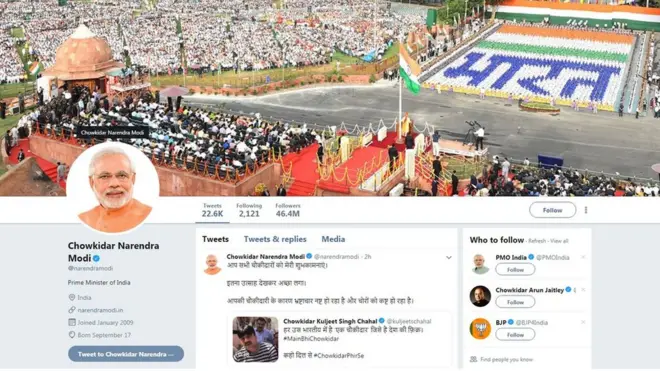This screenshot has width=660, height=371.
Task: Open narendramodi.in website link
Action: [x=100, y=310]
